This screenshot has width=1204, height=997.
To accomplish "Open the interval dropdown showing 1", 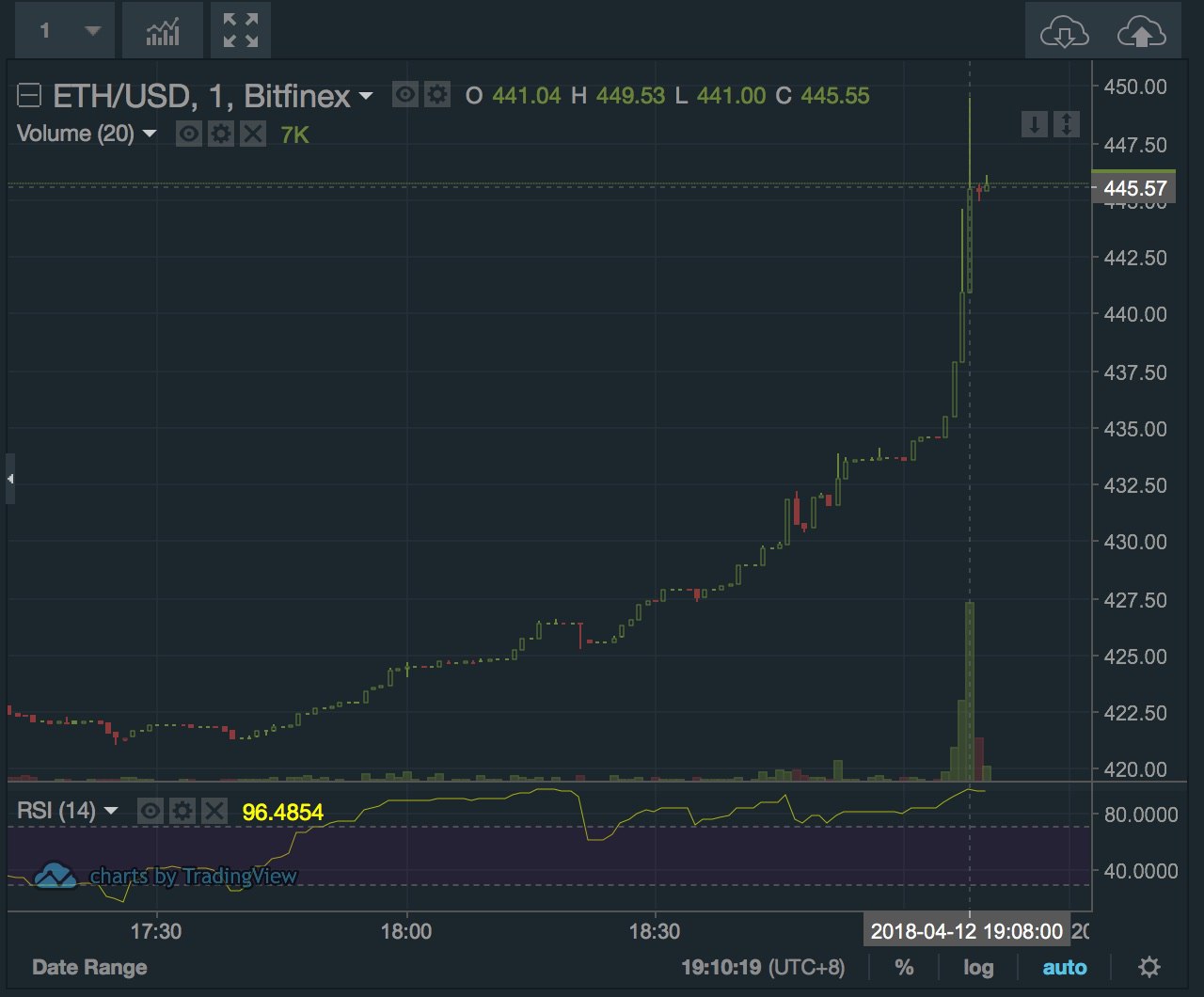I will (x=65, y=31).
